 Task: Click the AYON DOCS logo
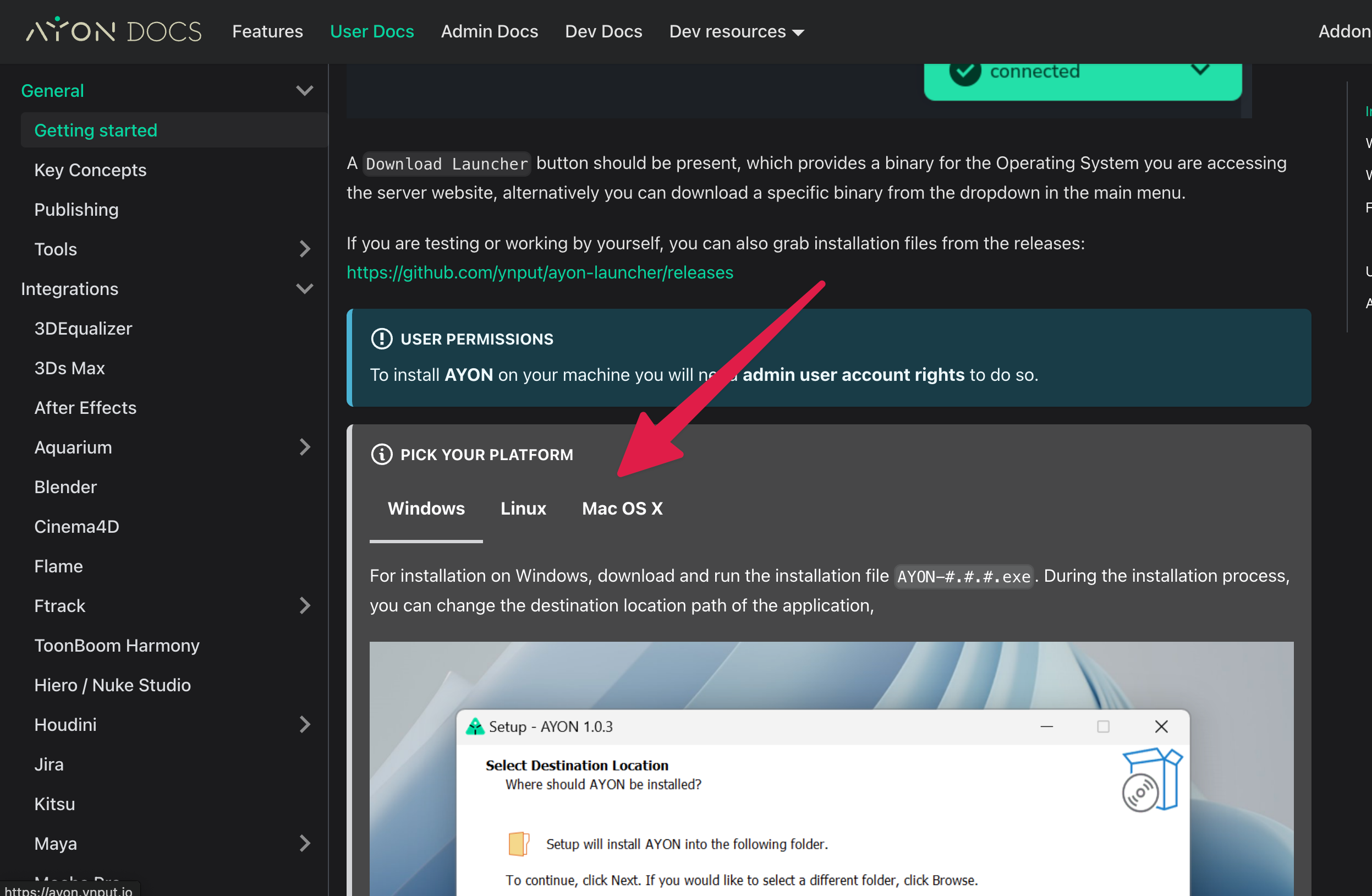point(113,31)
